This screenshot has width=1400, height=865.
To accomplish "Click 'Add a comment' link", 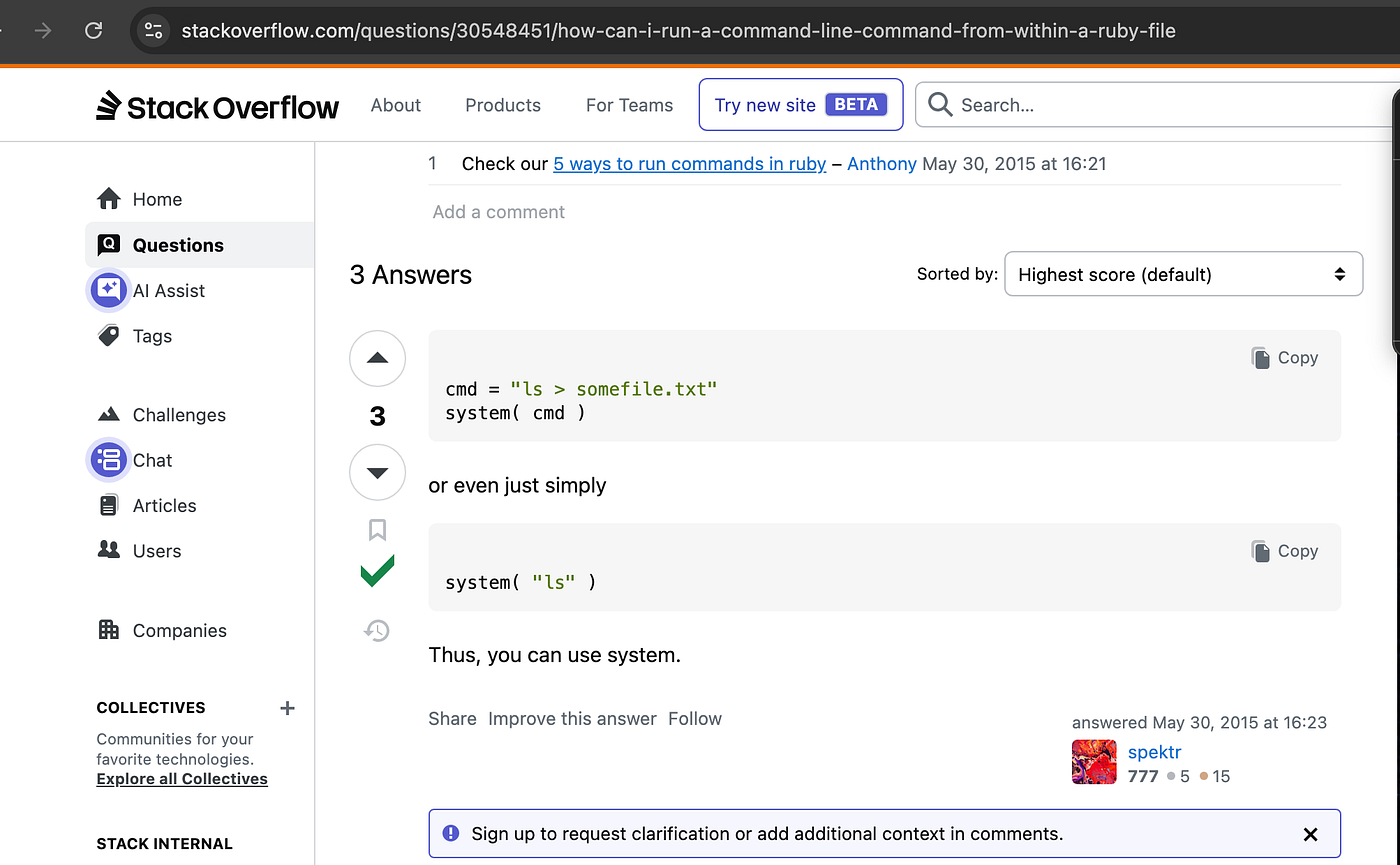I will [x=499, y=212].
